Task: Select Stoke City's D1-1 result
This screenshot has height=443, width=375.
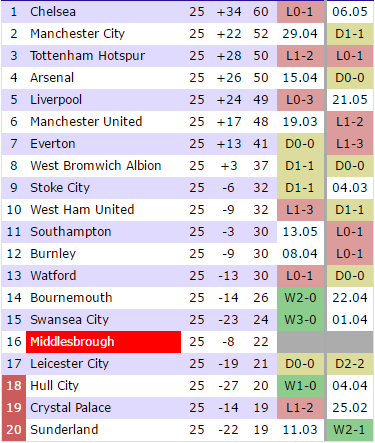Action: tap(300, 188)
